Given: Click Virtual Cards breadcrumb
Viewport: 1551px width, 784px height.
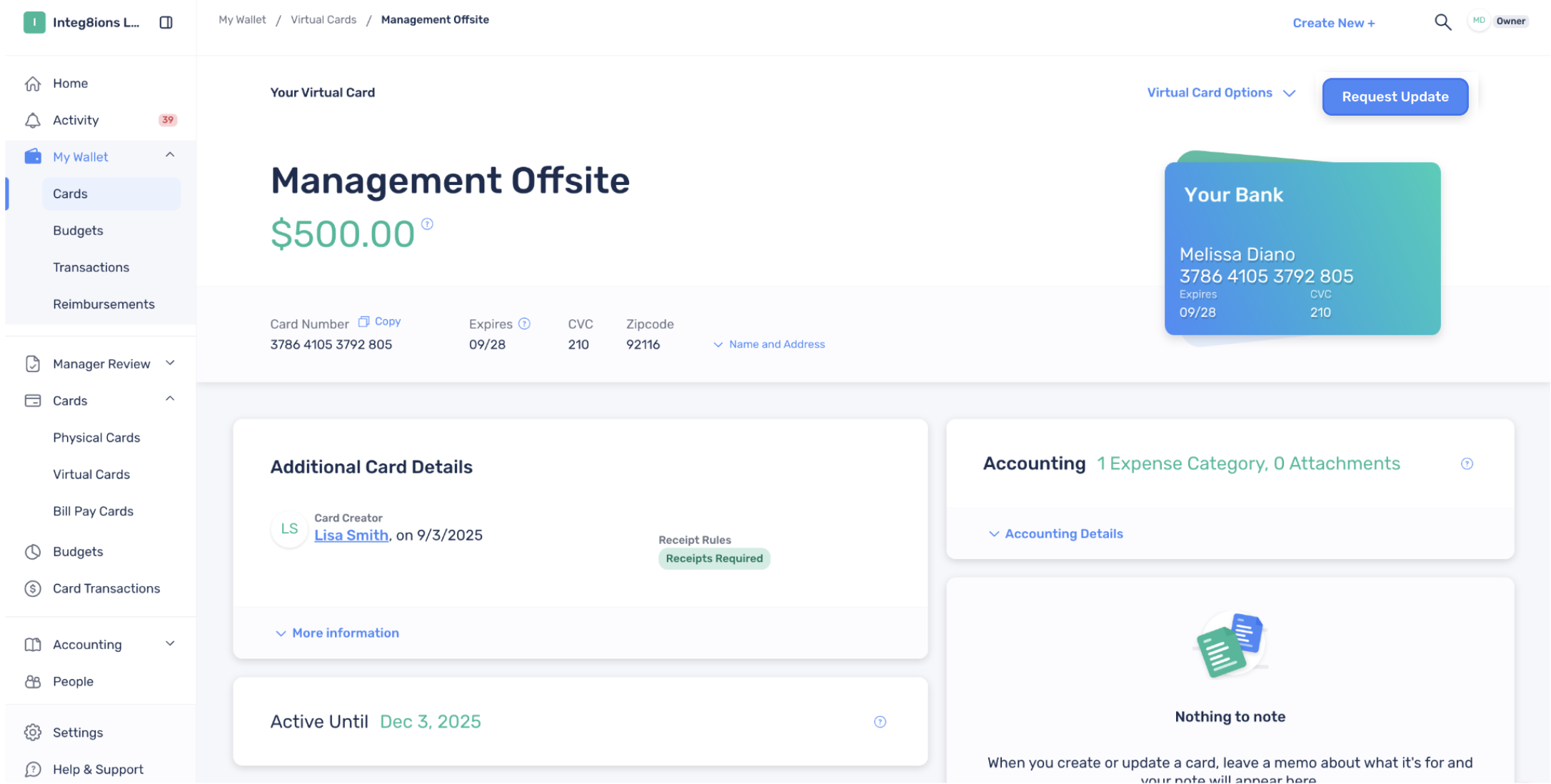Looking at the screenshot, I should click(323, 19).
